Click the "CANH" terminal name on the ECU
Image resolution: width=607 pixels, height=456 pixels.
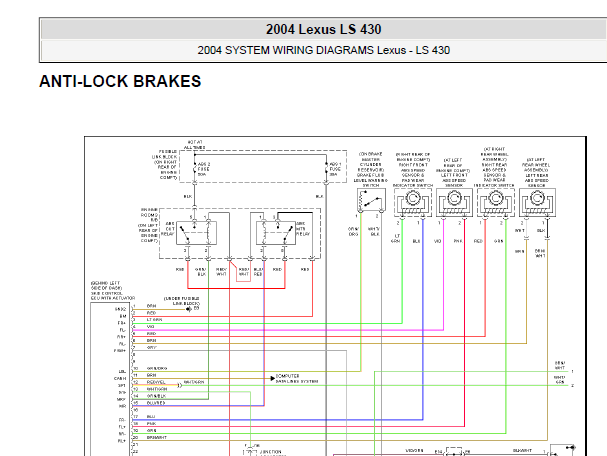[120, 378]
